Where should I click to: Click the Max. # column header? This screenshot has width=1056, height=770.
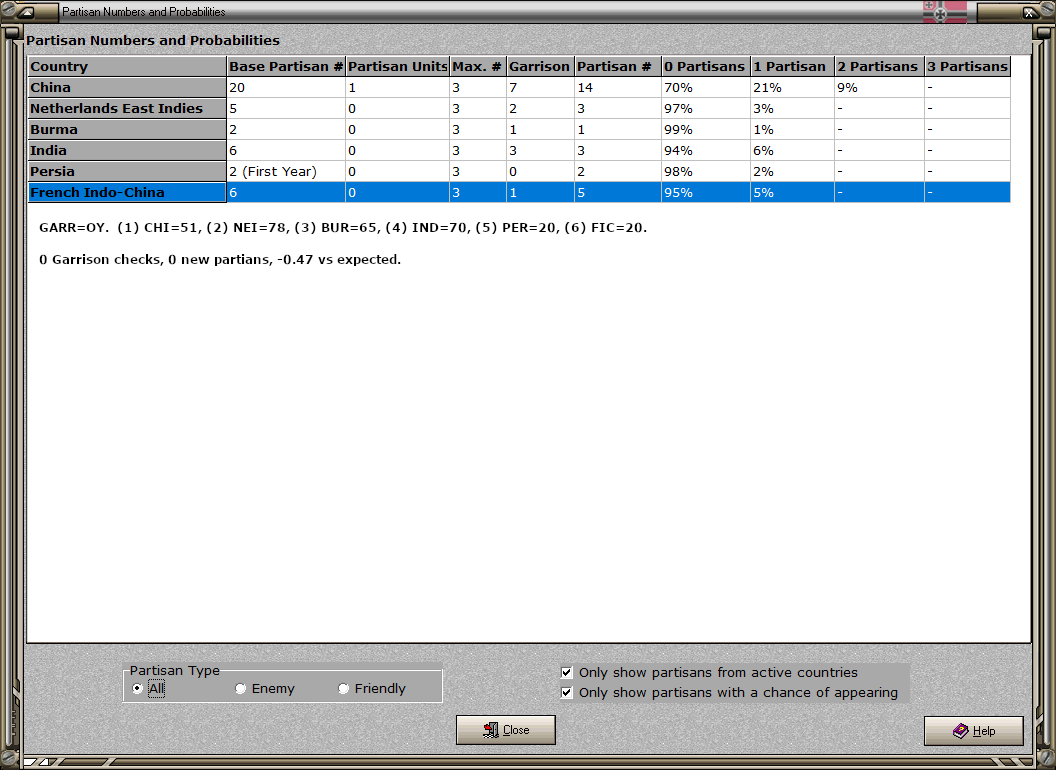click(478, 66)
